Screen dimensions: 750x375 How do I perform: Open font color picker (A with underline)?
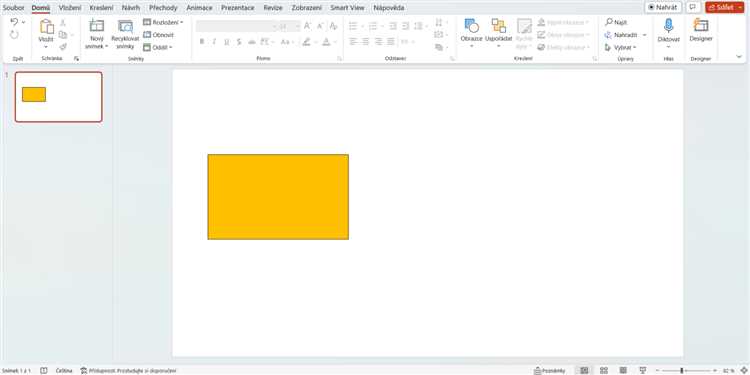tap(326, 42)
